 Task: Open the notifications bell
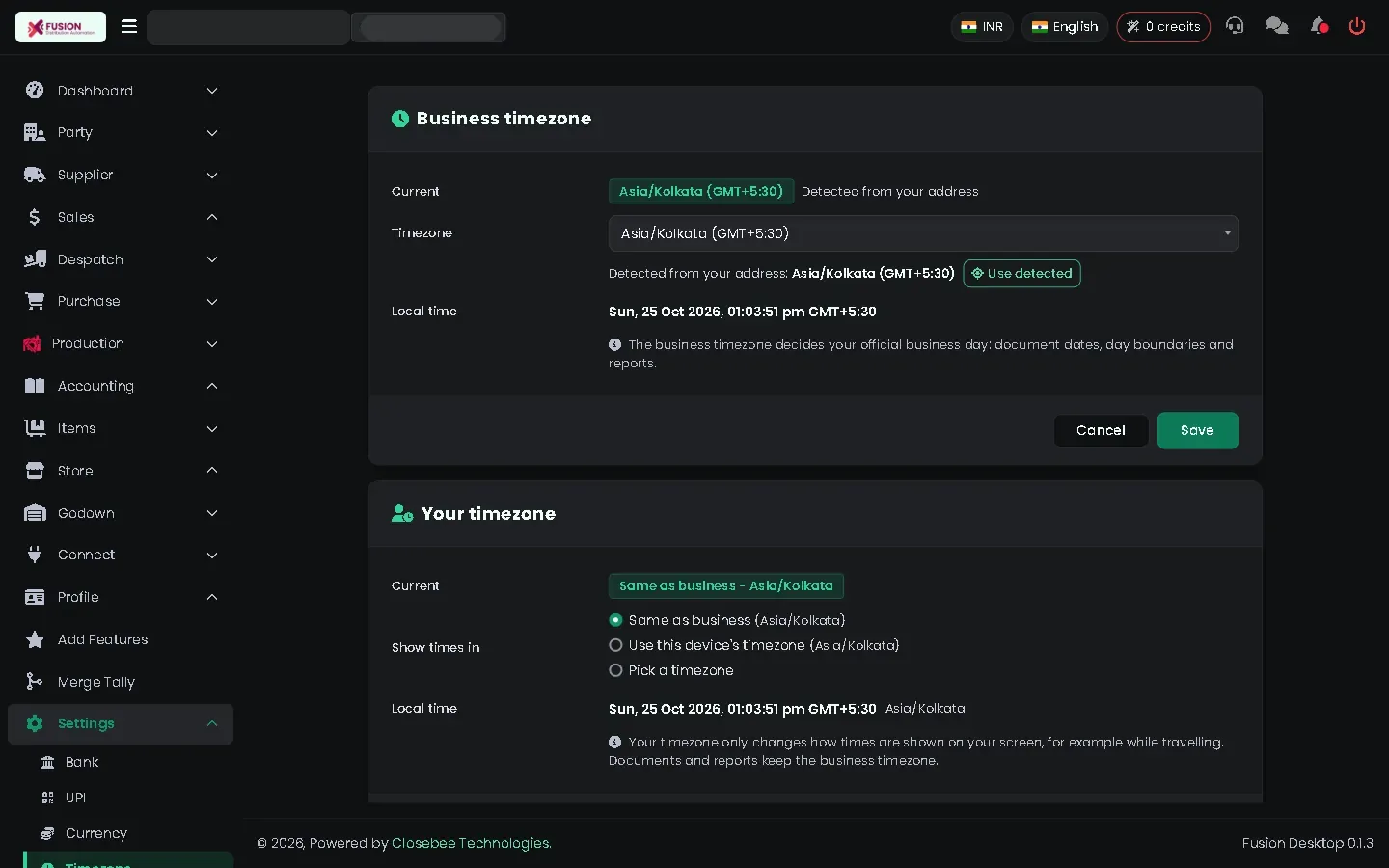tap(1320, 26)
